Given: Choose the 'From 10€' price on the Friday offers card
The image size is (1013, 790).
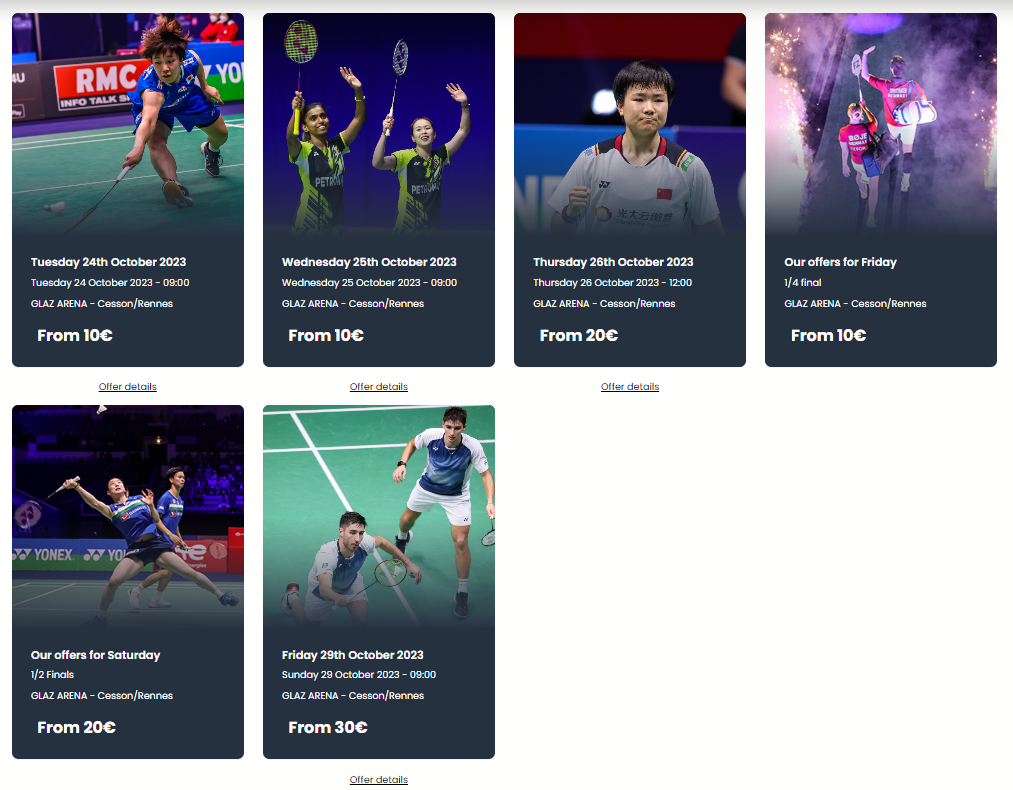Looking at the screenshot, I should click(x=828, y=335).
